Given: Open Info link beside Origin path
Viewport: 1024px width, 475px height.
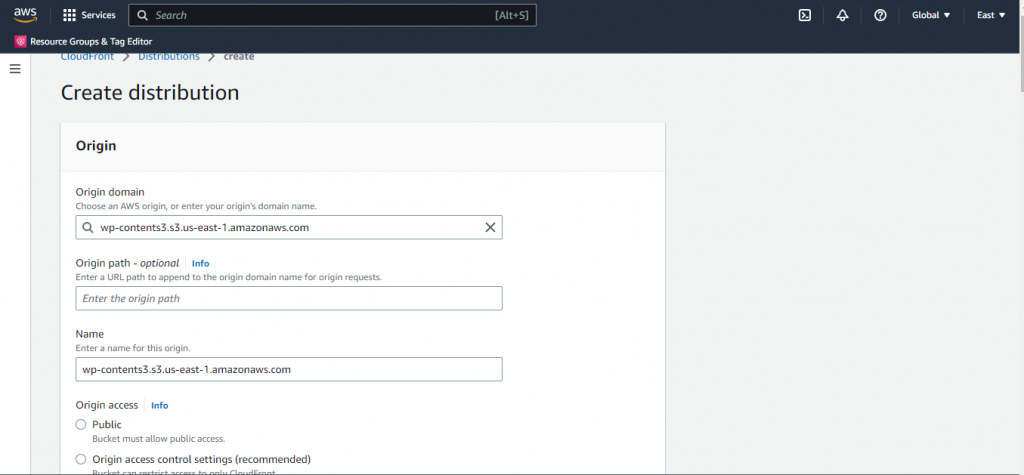Looking at the screenshot, I should pos(200,263).
